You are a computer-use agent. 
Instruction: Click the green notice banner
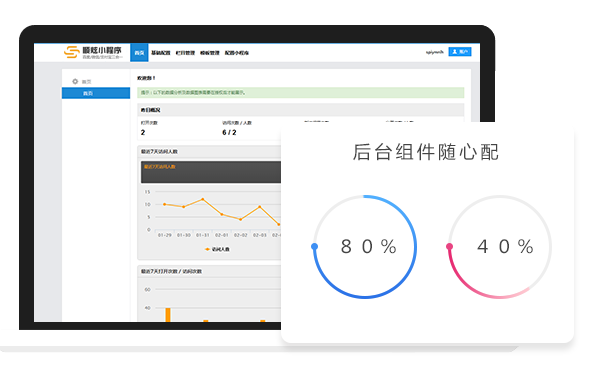[301, 92]
